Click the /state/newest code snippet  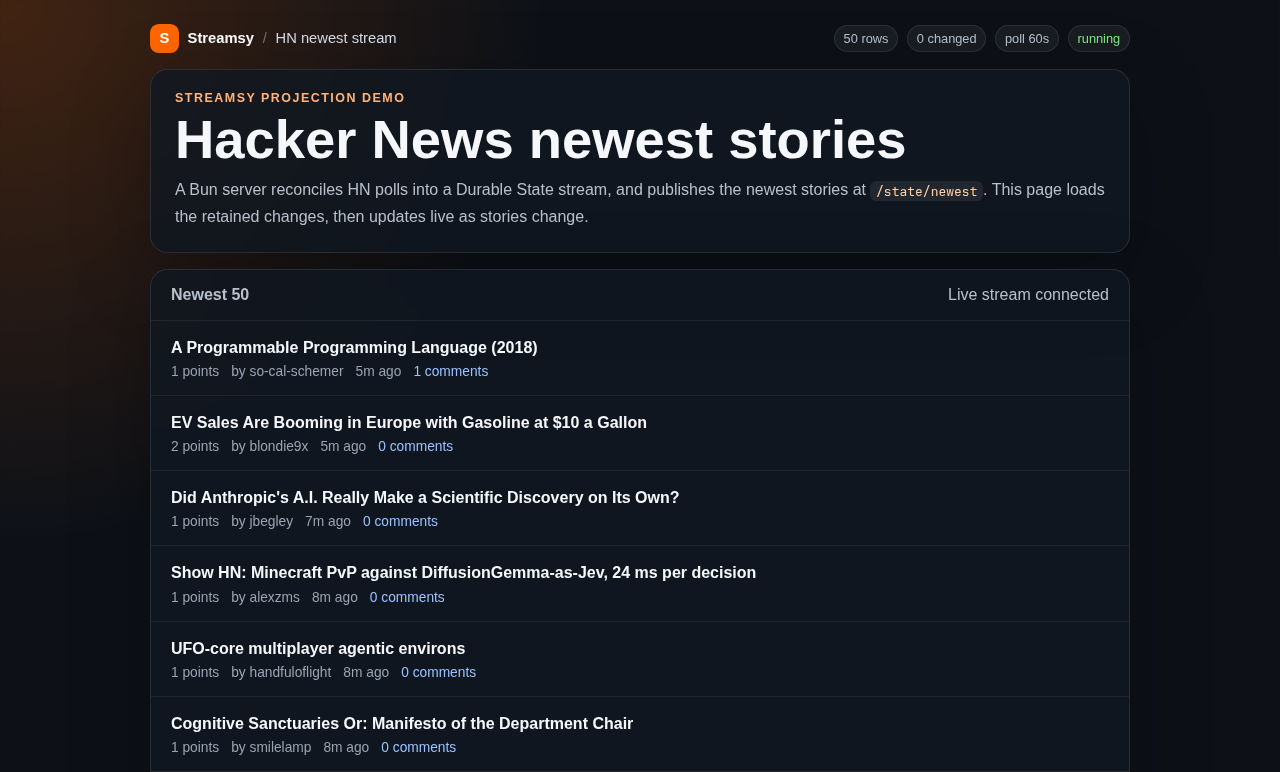pos(926,191)
